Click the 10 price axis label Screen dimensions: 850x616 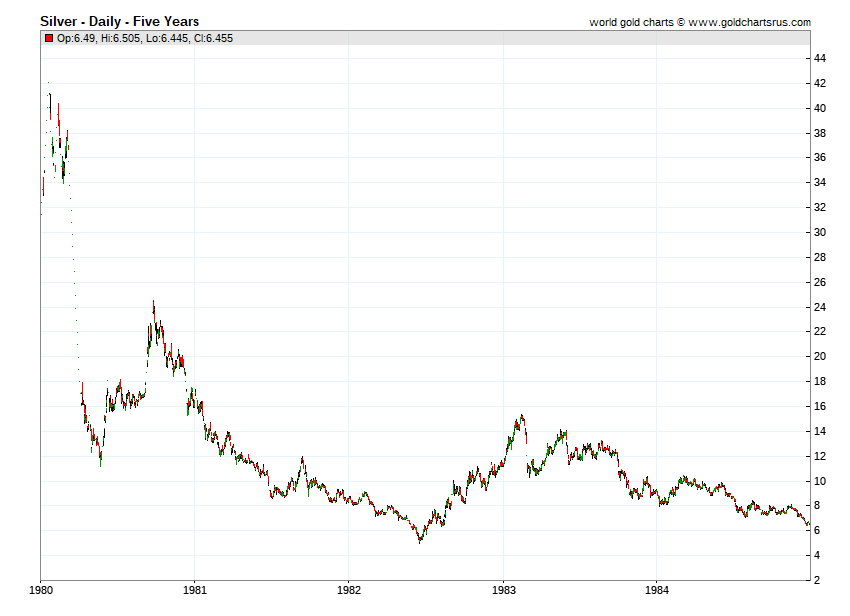820,481
